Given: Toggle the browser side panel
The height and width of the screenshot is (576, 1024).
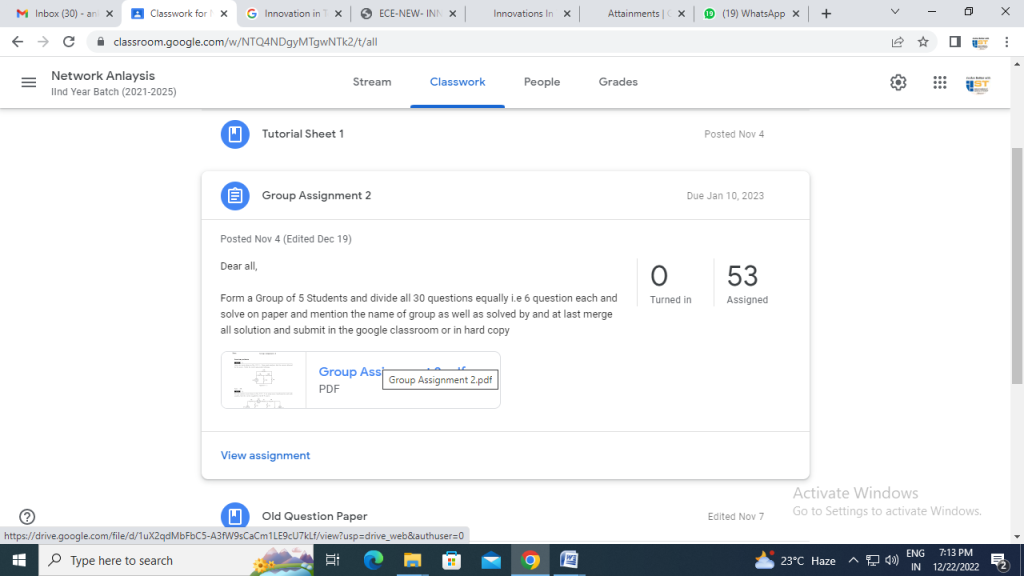Looking at the screenshot, I should [955, 42].
